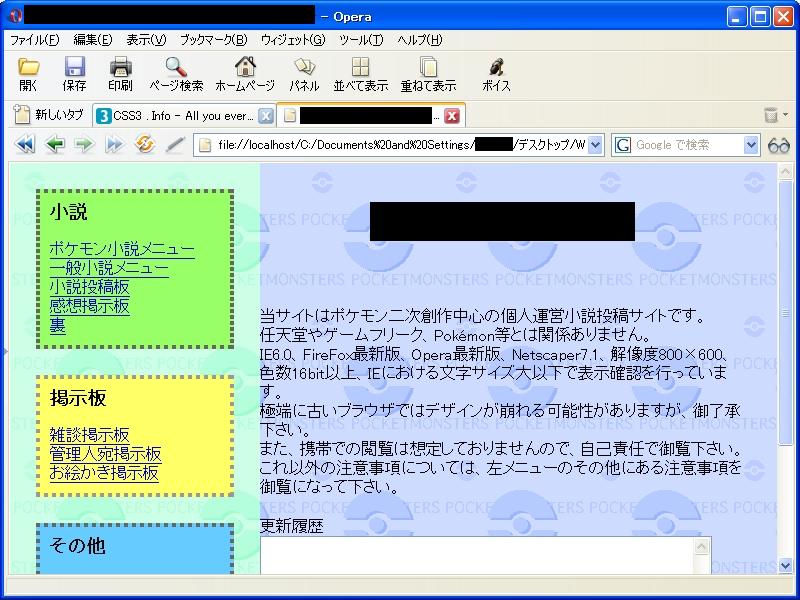Go forward with green right arrow
Viewport: 800px width, 600px height.
(x=85, y=145)
